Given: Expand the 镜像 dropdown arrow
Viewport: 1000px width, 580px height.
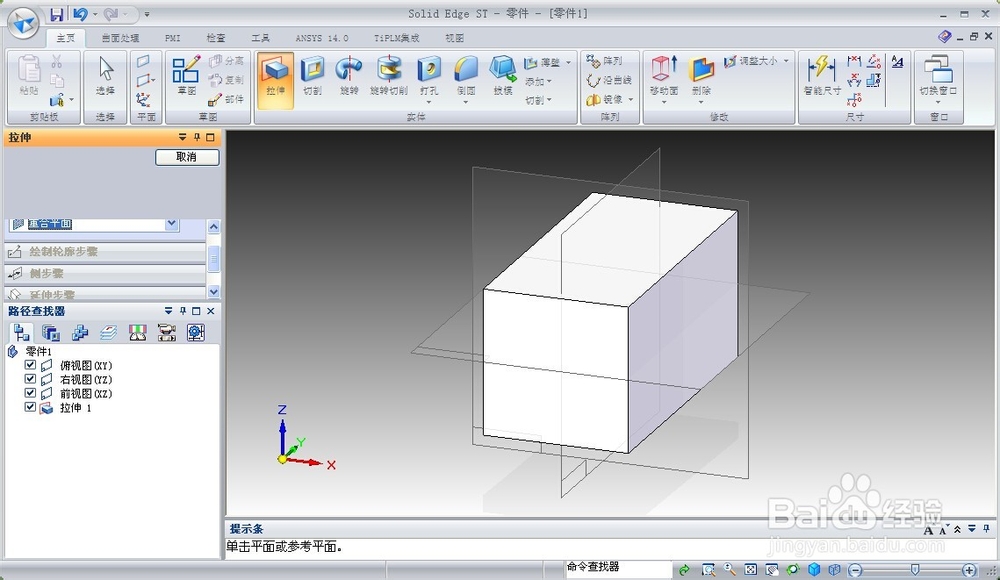Looking at the screenshot, I should coord(630,100).
